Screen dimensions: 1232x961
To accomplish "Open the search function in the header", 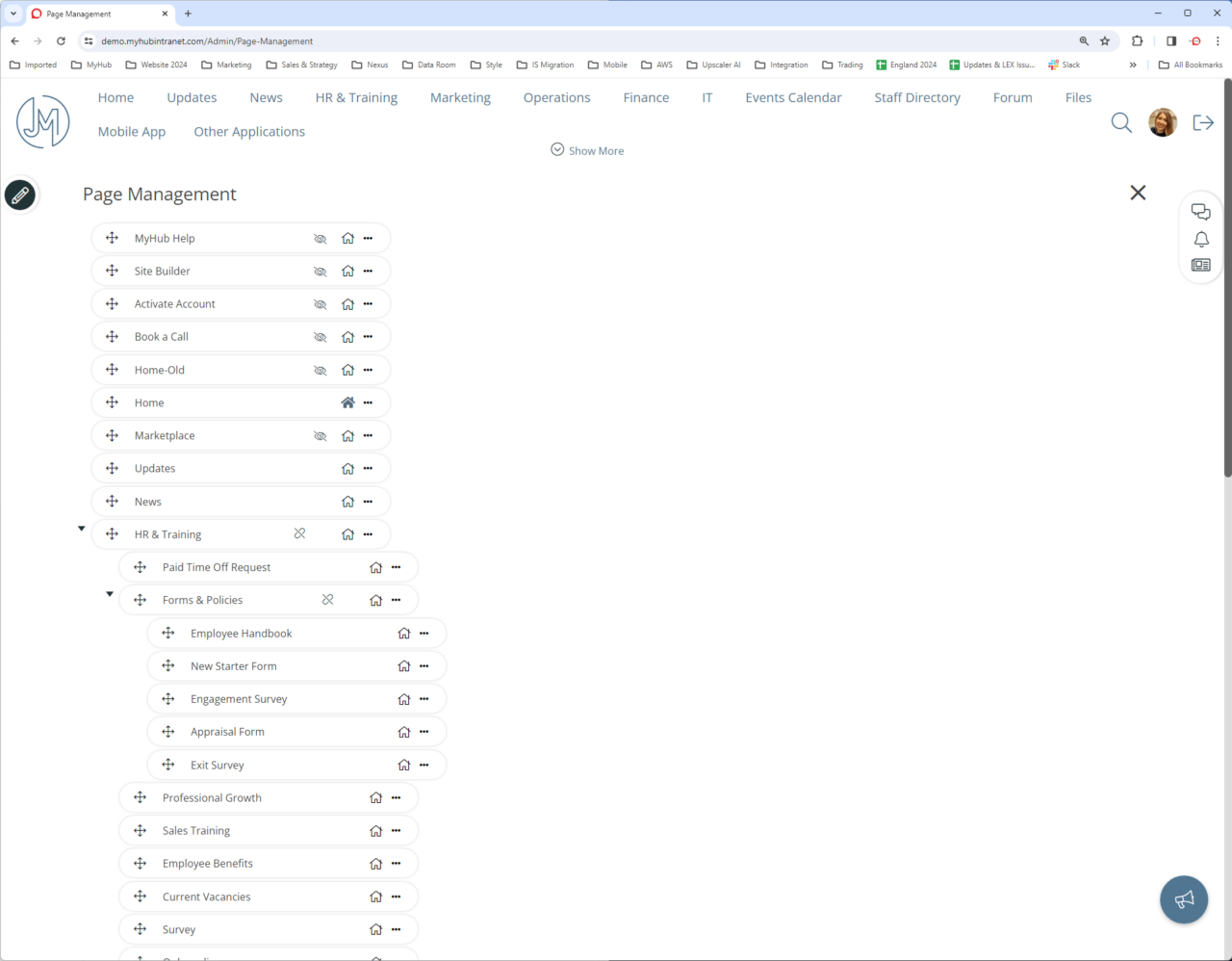I will coord(1120,122).
